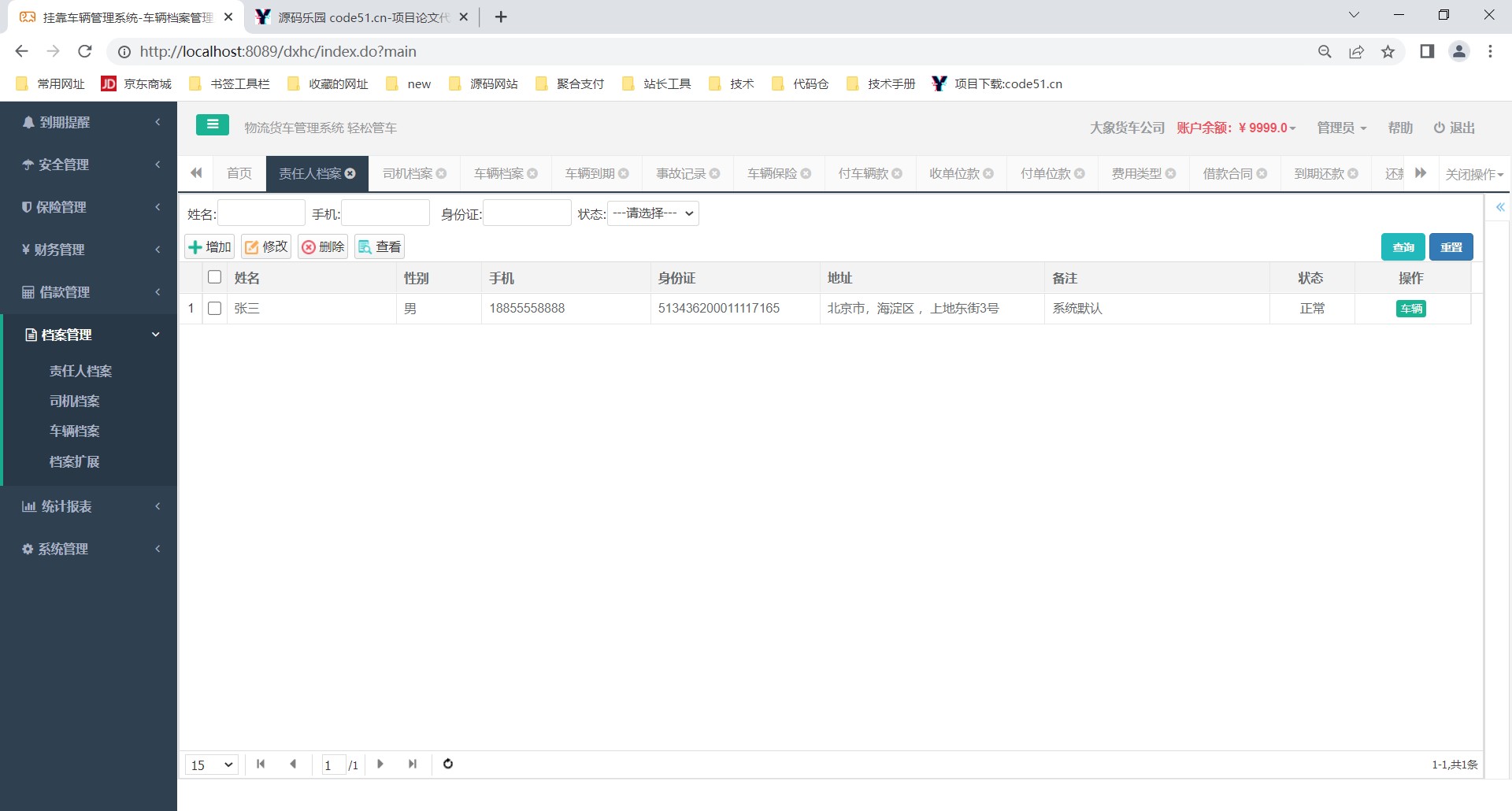
Task: Tick the select-all checkbox in table header
Action: (214, 277)
